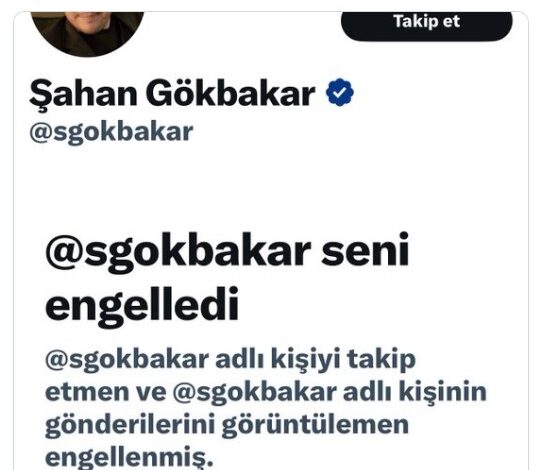Click the word "gönderilerini" in description
The width and height of the screenshot is (535, 470).
(x=130, y=425)
